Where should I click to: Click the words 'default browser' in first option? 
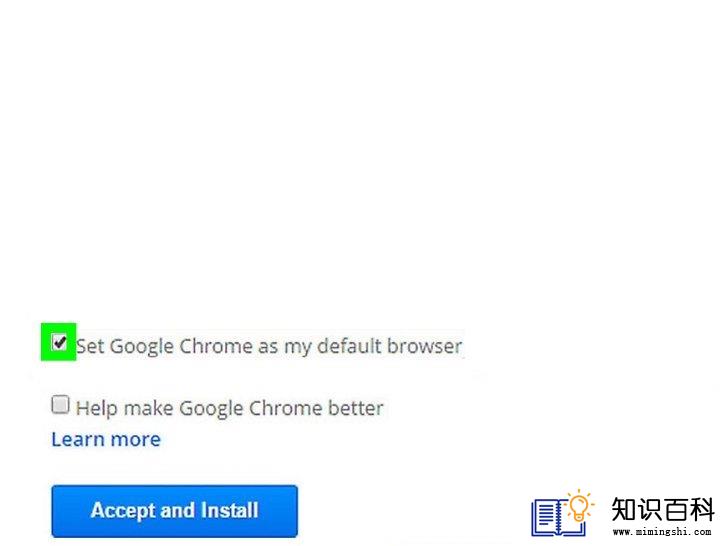(390, 346)
